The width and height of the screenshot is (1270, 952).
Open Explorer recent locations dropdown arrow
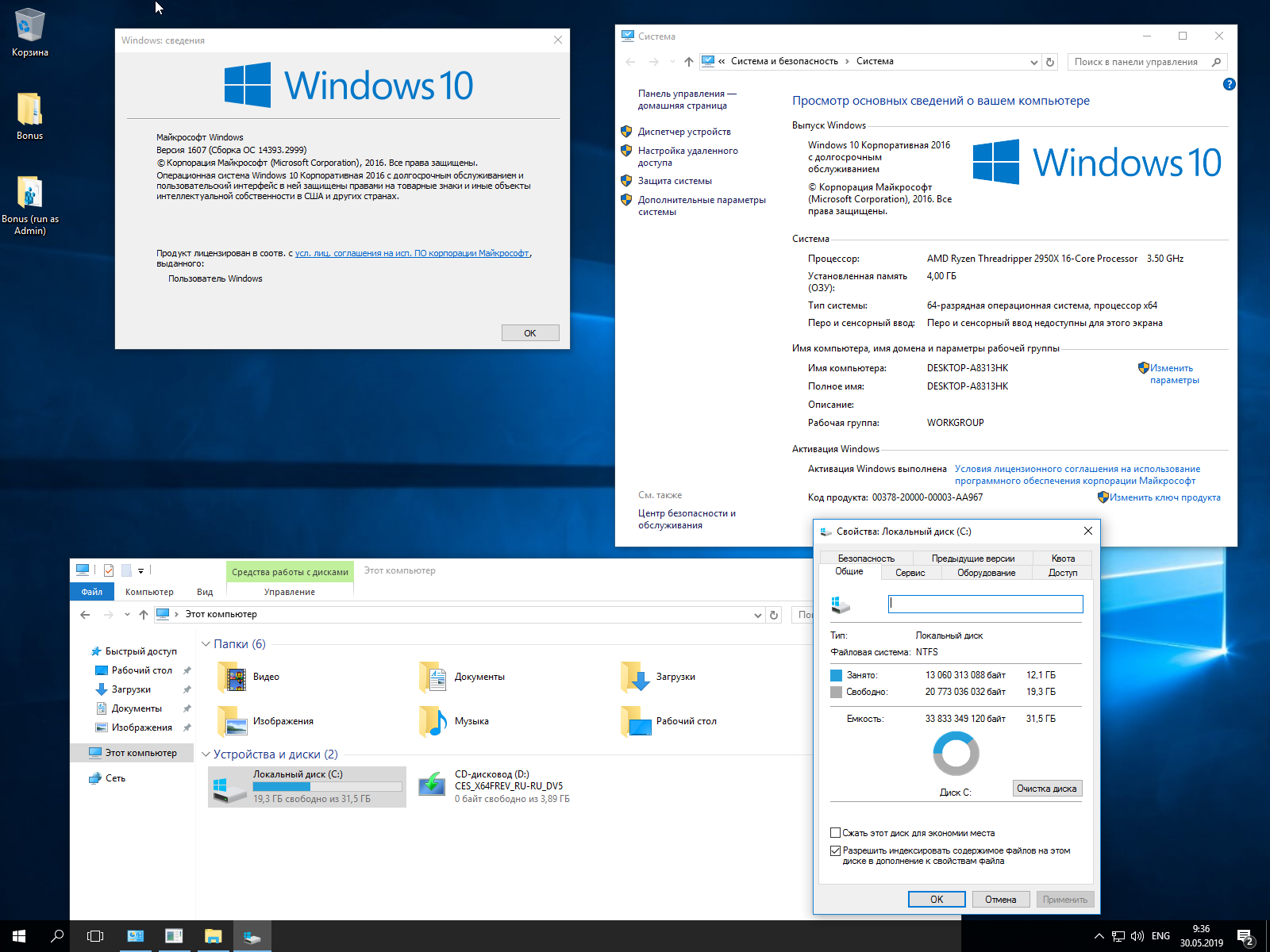click(x=127, y=615)
